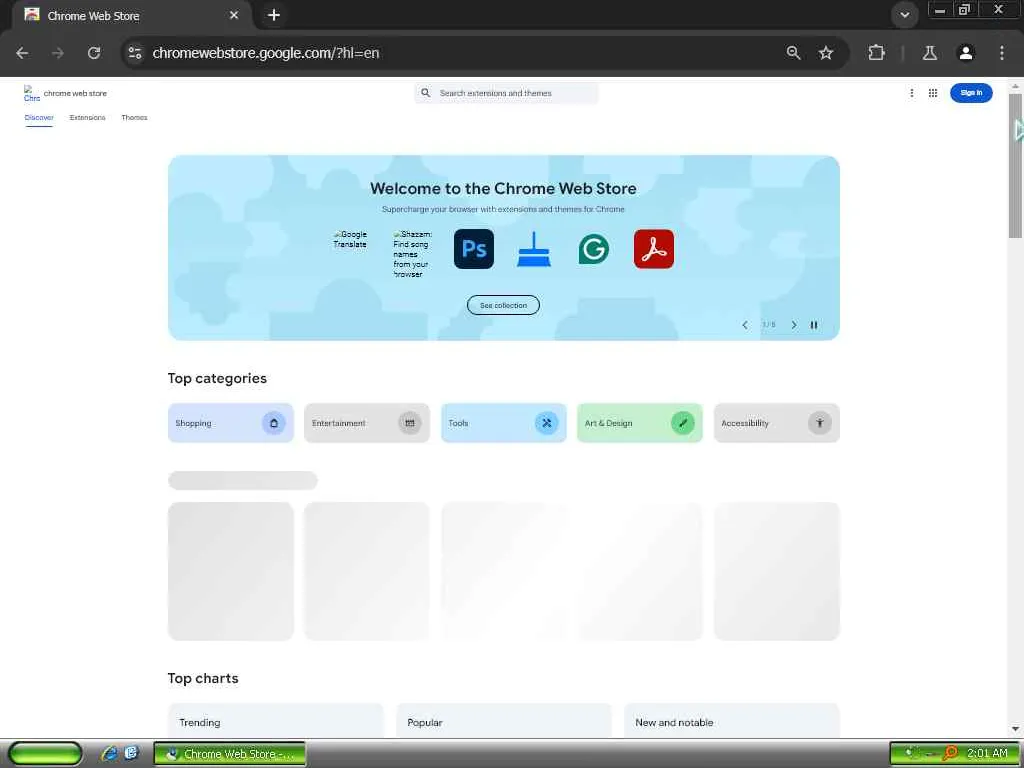
Task: Open the Adobe Acrobat extension icon
Action: point(654,249)
